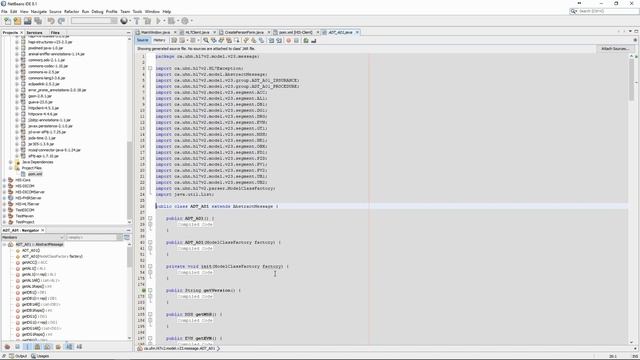This screenshot has height=360, width=640.
Task: Expand the HIS-Core project node
Action: [x=4, y=180]
